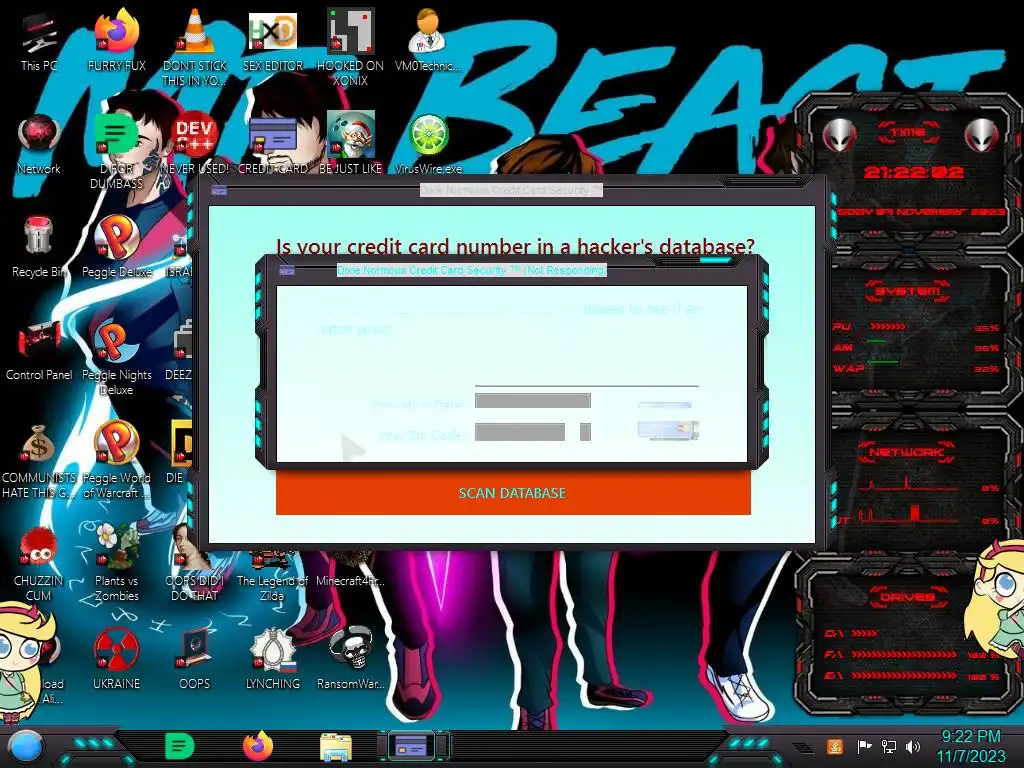Open the Santa-themed desktop shortcut
The width and height of the screenshot is (1024, 768).
click(x=350, y=135)
